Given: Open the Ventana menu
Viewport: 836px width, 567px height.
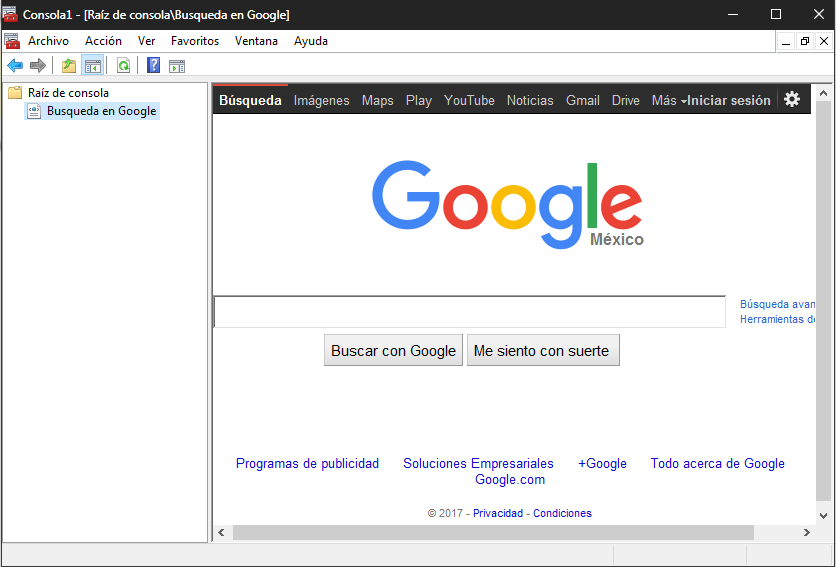Looking at the screenshot, I should coord(256,41).
